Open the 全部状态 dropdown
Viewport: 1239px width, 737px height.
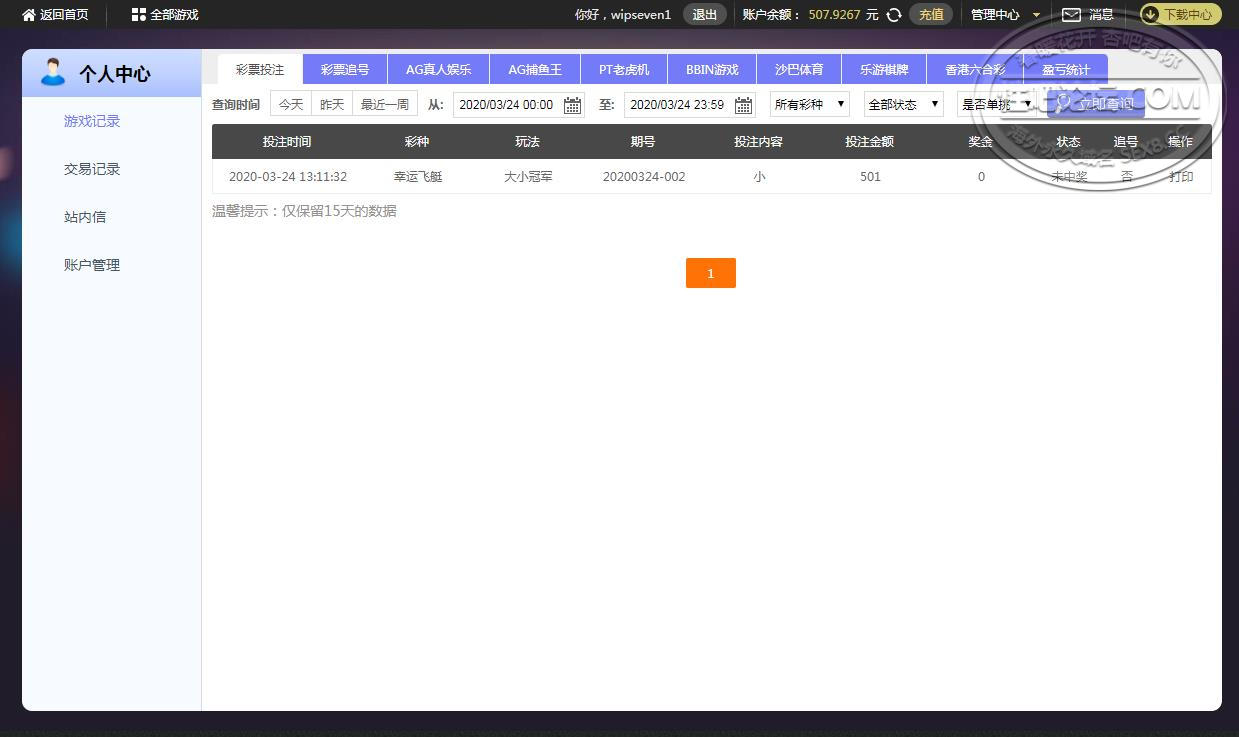[x=903, y=104]
